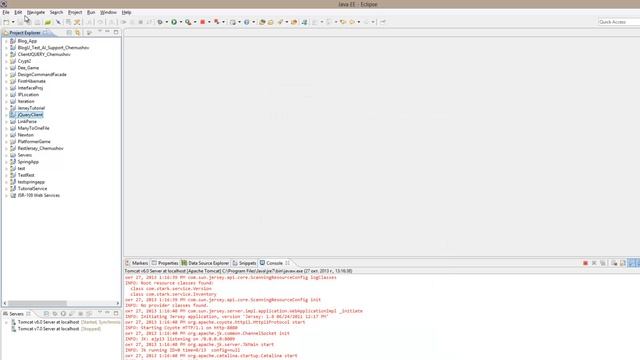
Task: Collapse All in Project Explorer toolbar
Action: point(69,32)
